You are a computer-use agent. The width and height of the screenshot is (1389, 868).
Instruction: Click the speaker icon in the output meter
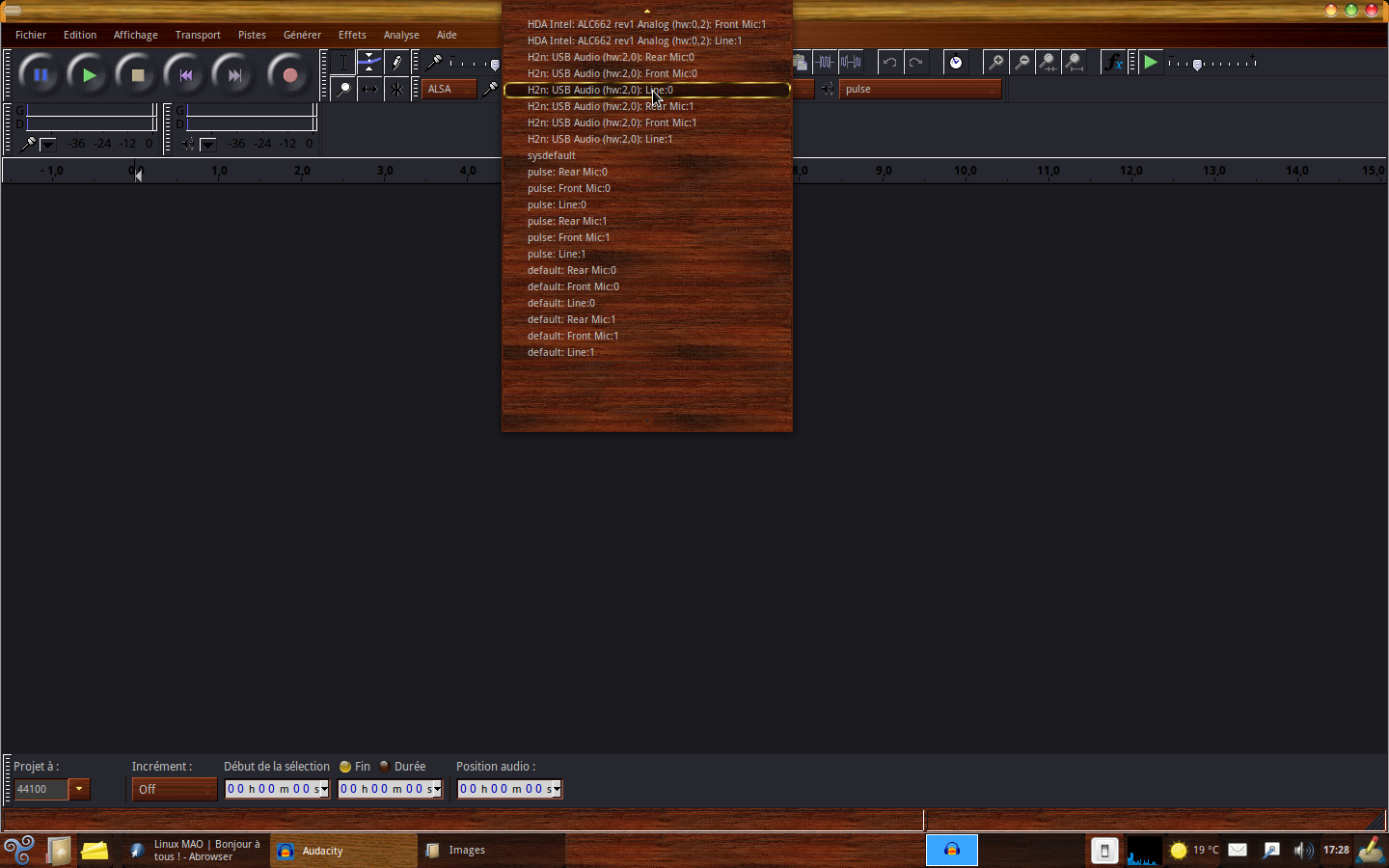tap(188, 144)
